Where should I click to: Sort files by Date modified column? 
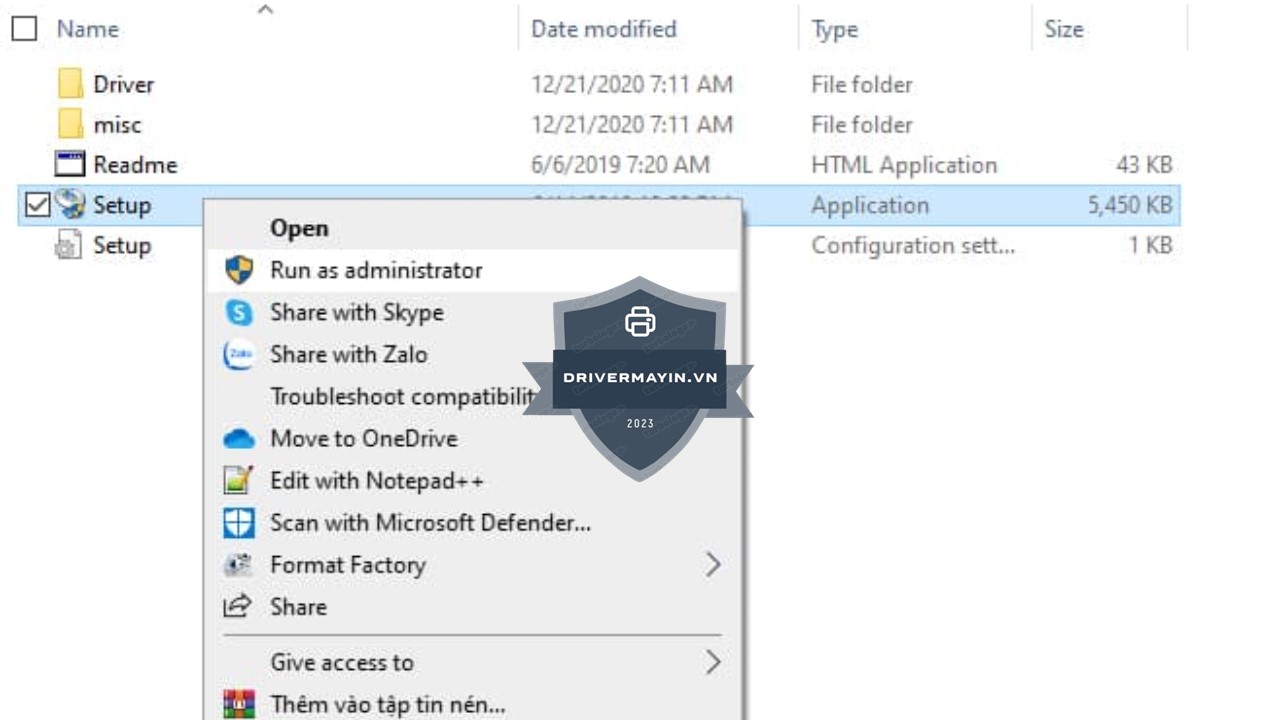pyautogui.click(x=603, y=29)
